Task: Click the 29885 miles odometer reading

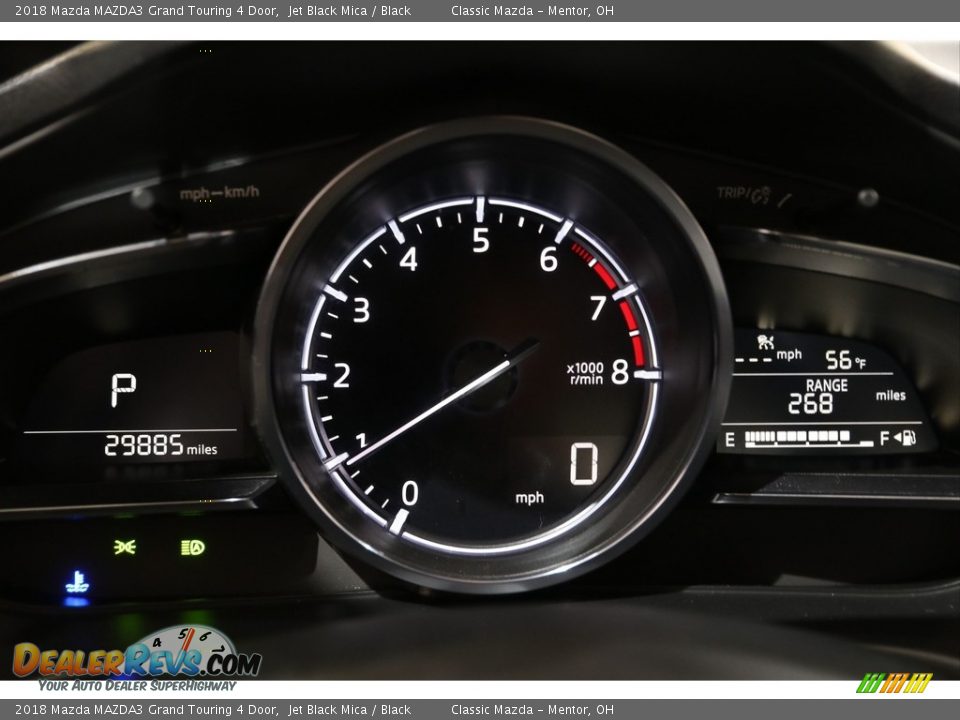Action: [160, 446]
